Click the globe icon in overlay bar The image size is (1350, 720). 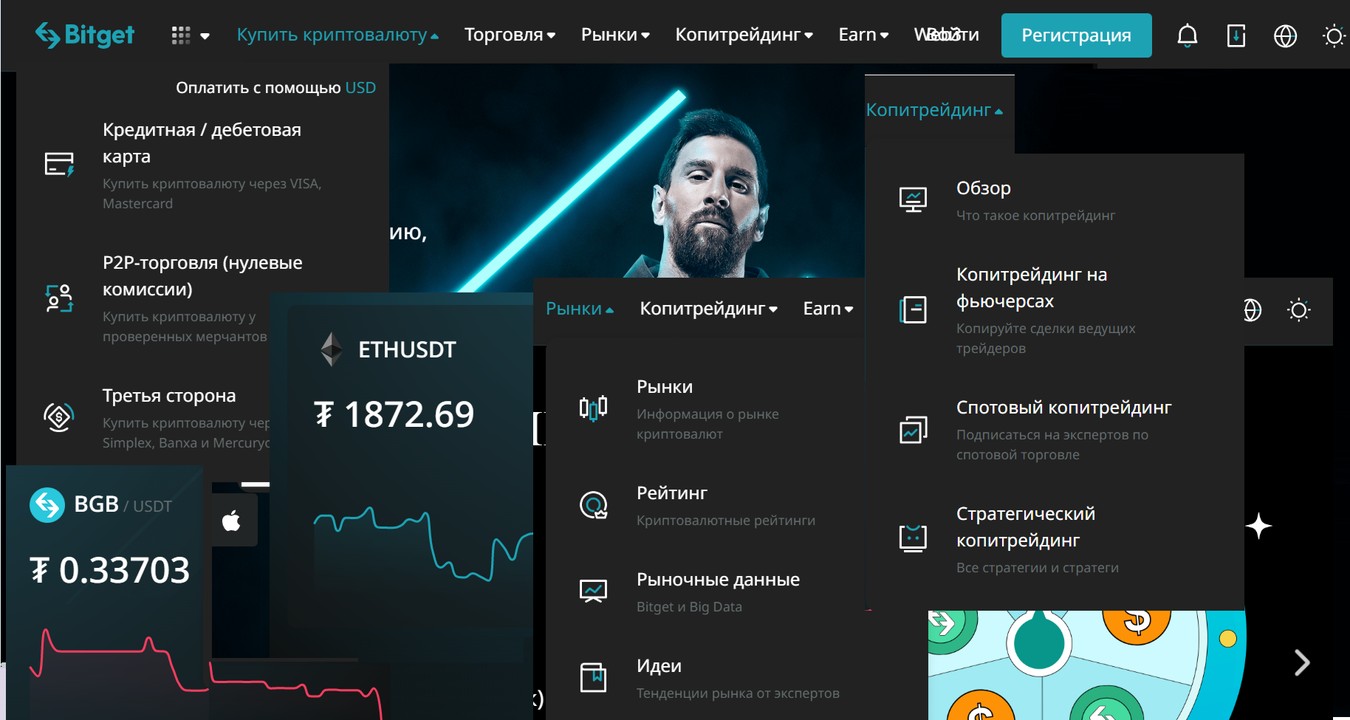pyautogui.click(x=1251, y=310)
